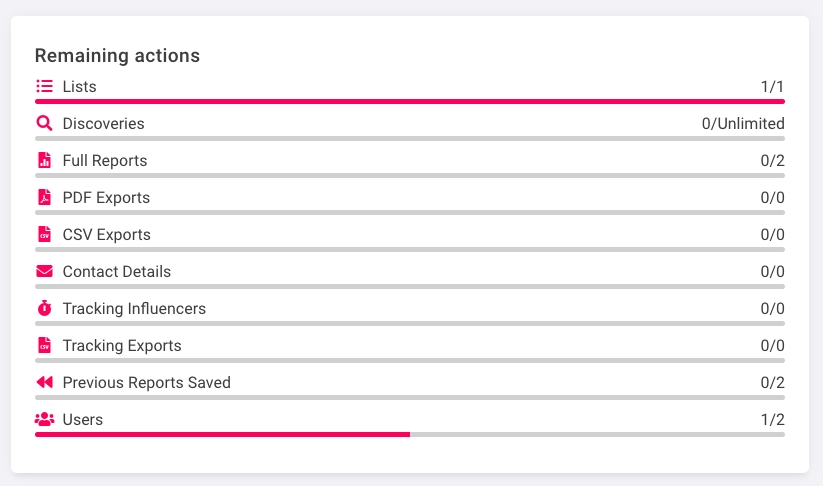
Task: Click the Tracking Influencers label
Action: [x=134, y=309]
